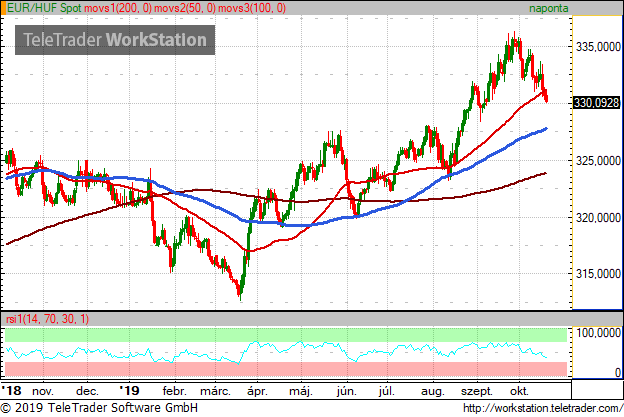
Task: Open the workstation.teletrader.com link
Action: (x=543, y=408)
